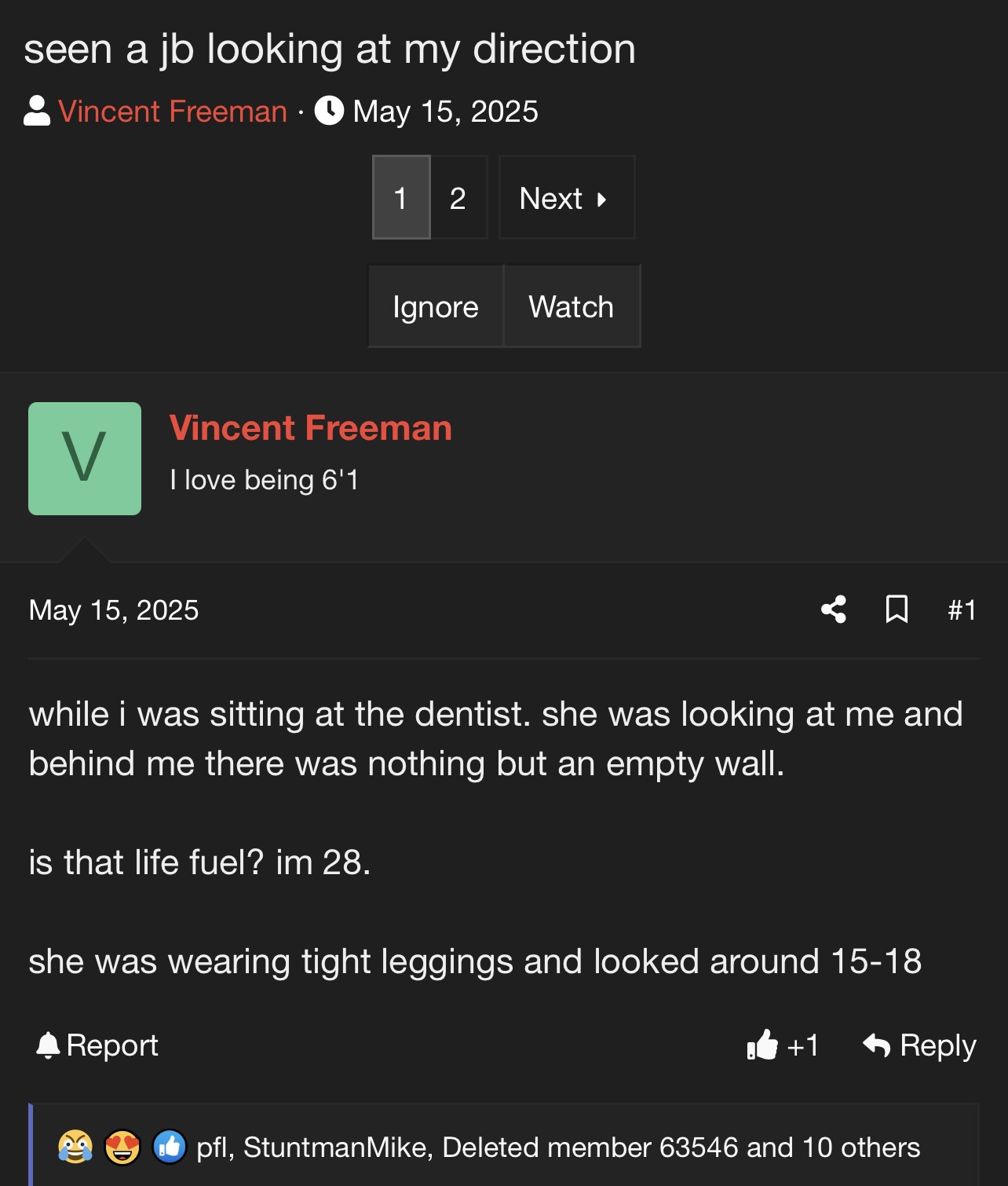1008x1186 pixels.
Task: Click the laughing-crying emoji reaction
Action: coord(75,1148)
